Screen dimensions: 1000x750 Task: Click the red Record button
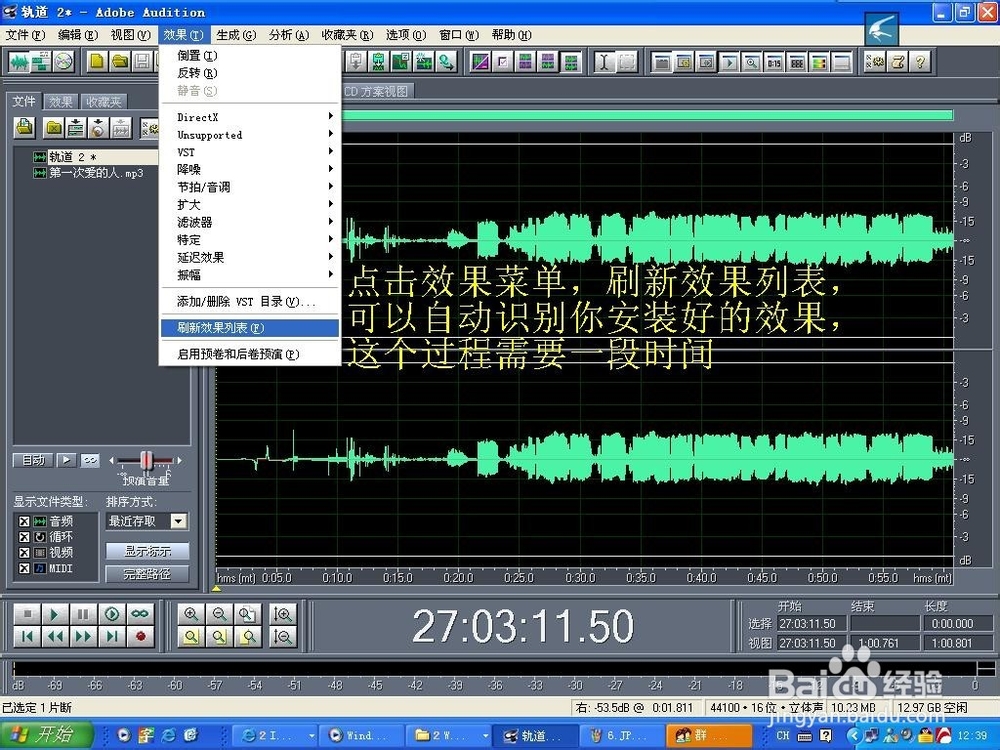point(140,636)
